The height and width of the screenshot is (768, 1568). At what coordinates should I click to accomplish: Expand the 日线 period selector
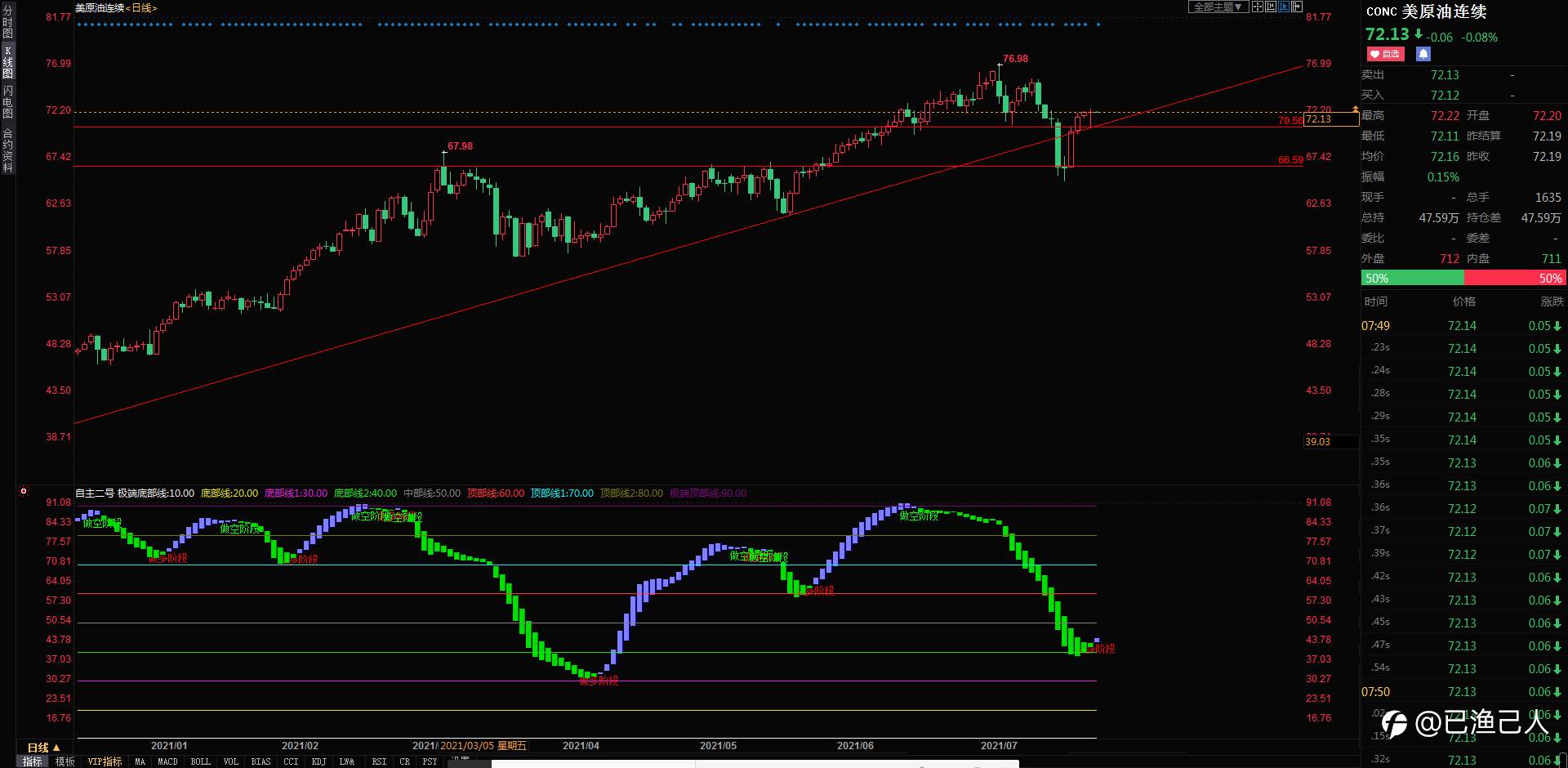pos(43,748)
